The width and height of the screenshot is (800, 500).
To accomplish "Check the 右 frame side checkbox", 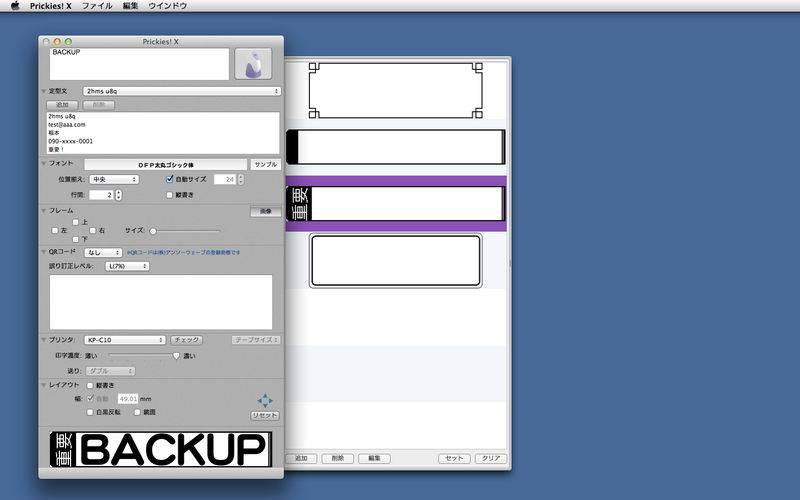I will click(x=93, y=231).
